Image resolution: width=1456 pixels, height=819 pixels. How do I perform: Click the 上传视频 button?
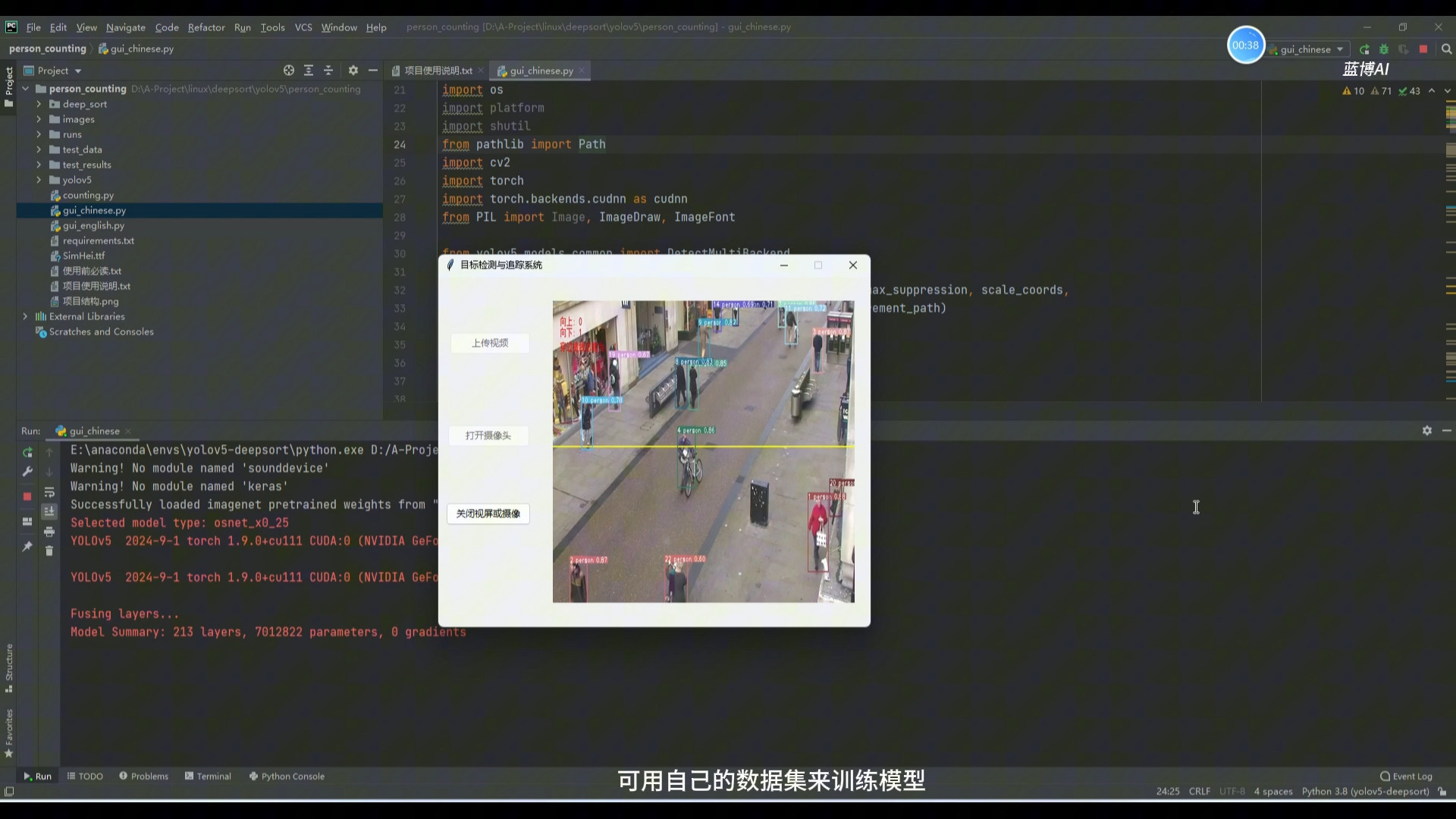(490, 344)
